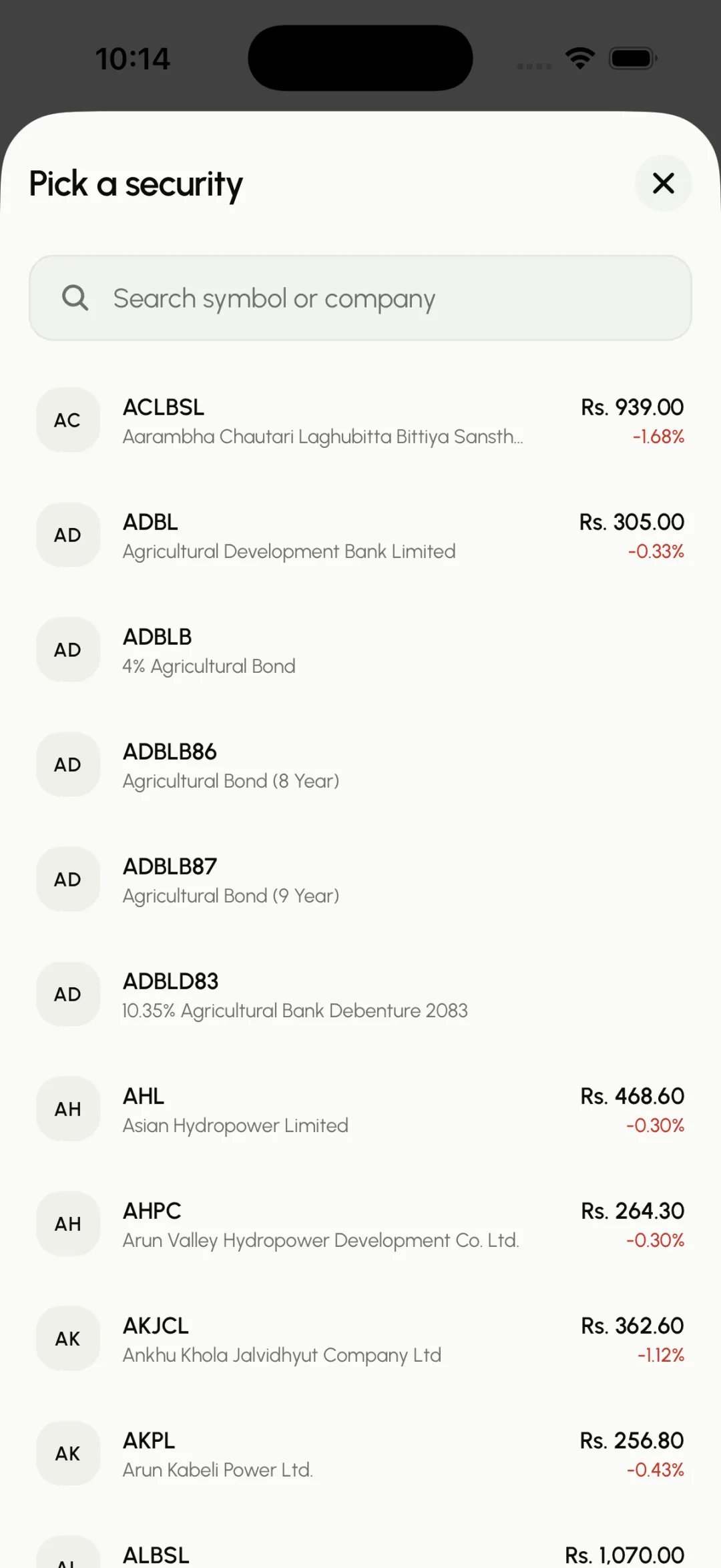This screenshot has height=1568, width=721.
Task: Select ADBLB 4% Agricultural Bond
Action: pos(360,649)
